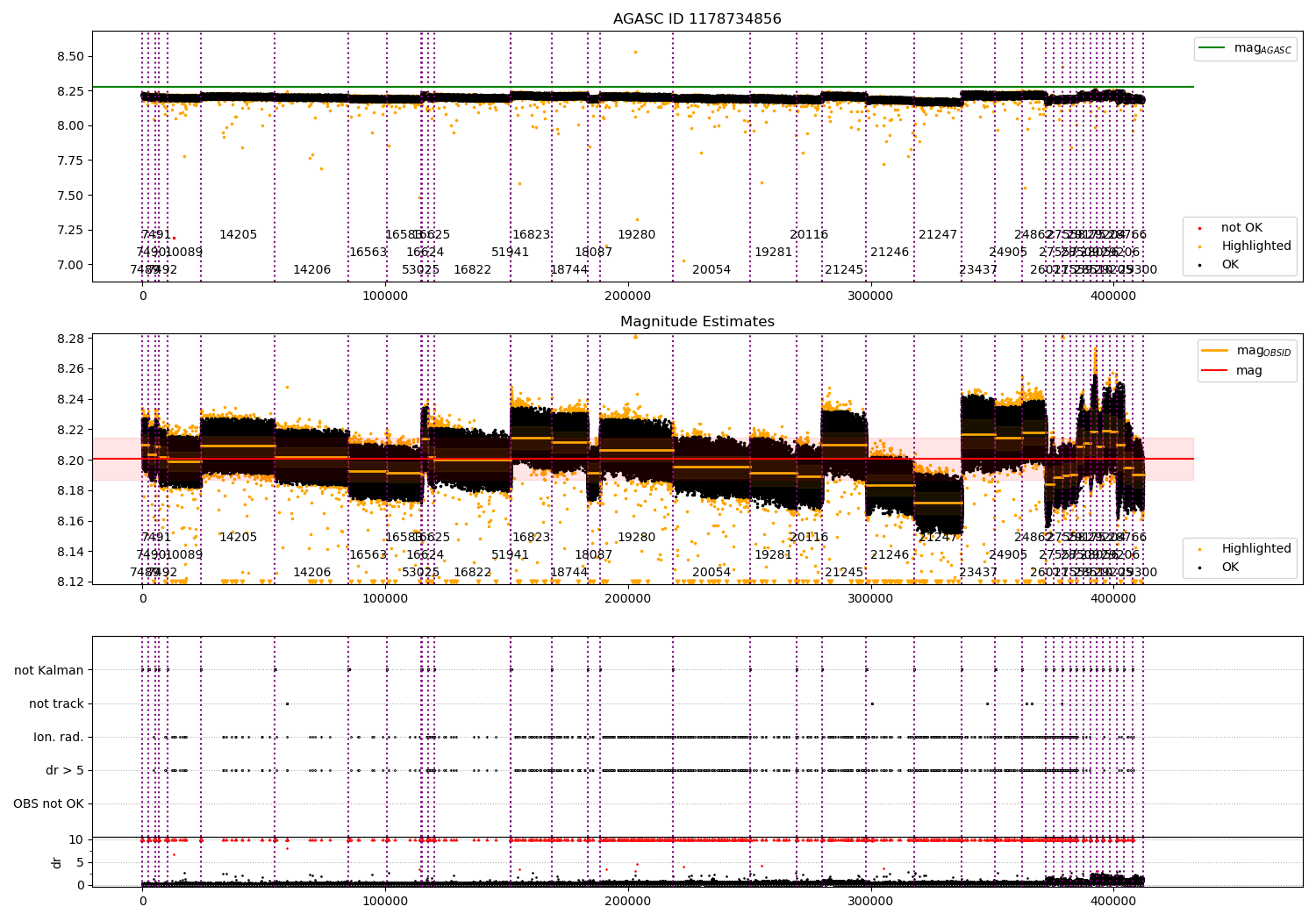1316x921 pixels.
Task: Click 'OK' black entry in top plot legend
Action: [1230, 264]
